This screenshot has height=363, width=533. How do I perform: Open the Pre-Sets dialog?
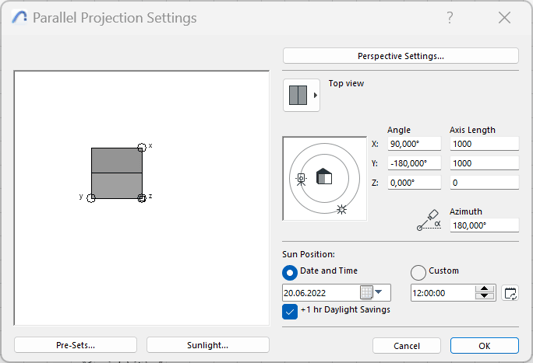tap(75, 345)
